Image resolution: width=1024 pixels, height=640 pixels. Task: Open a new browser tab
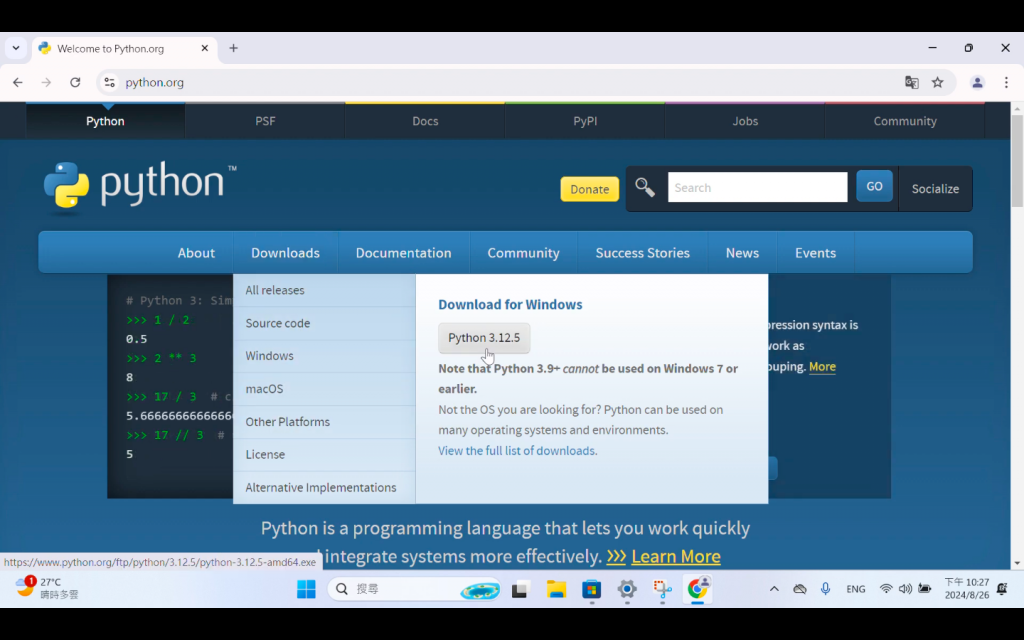pyautogui.click(x=233, y=48)
